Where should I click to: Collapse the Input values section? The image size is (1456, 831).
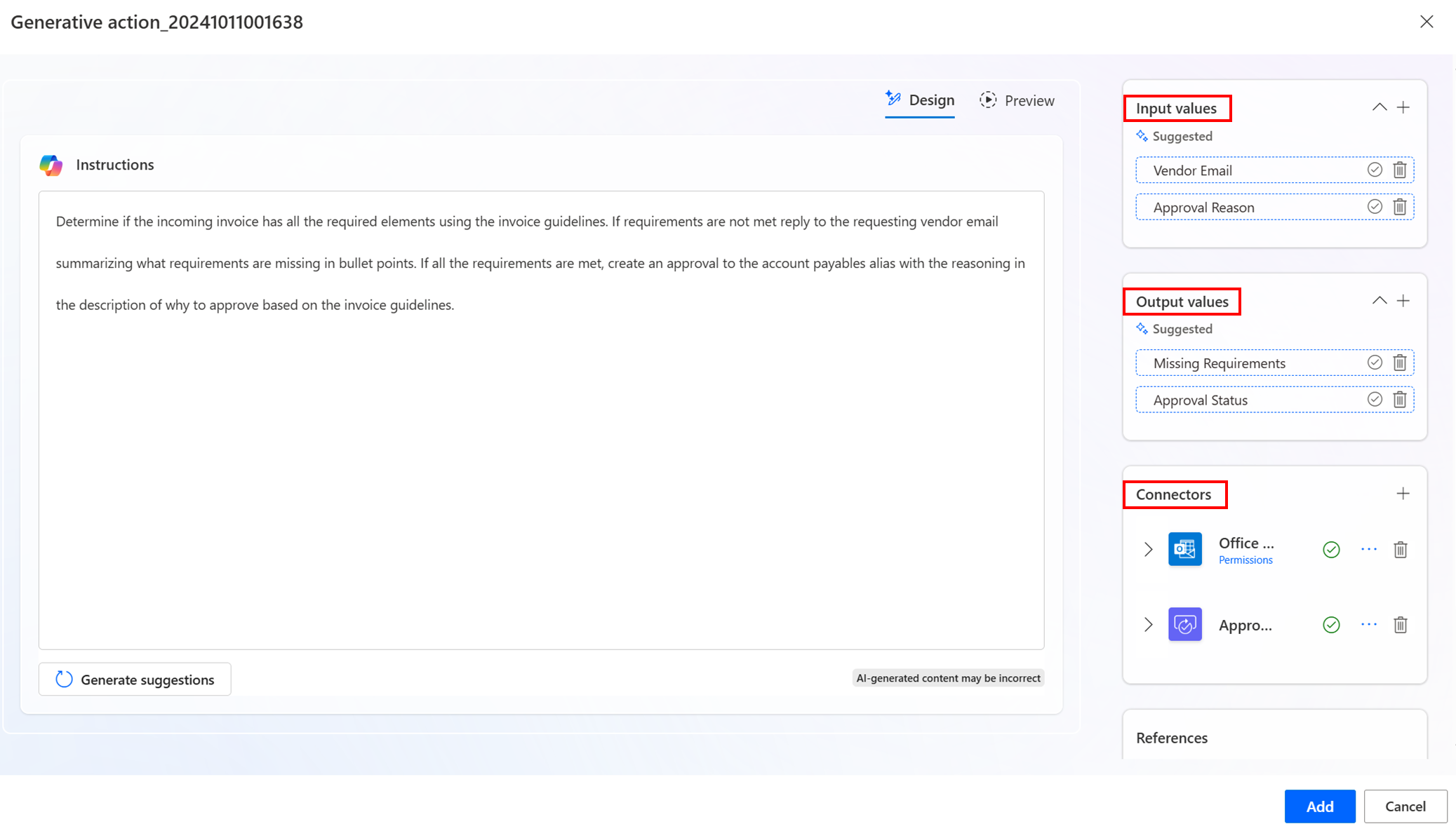[1378, 107]
